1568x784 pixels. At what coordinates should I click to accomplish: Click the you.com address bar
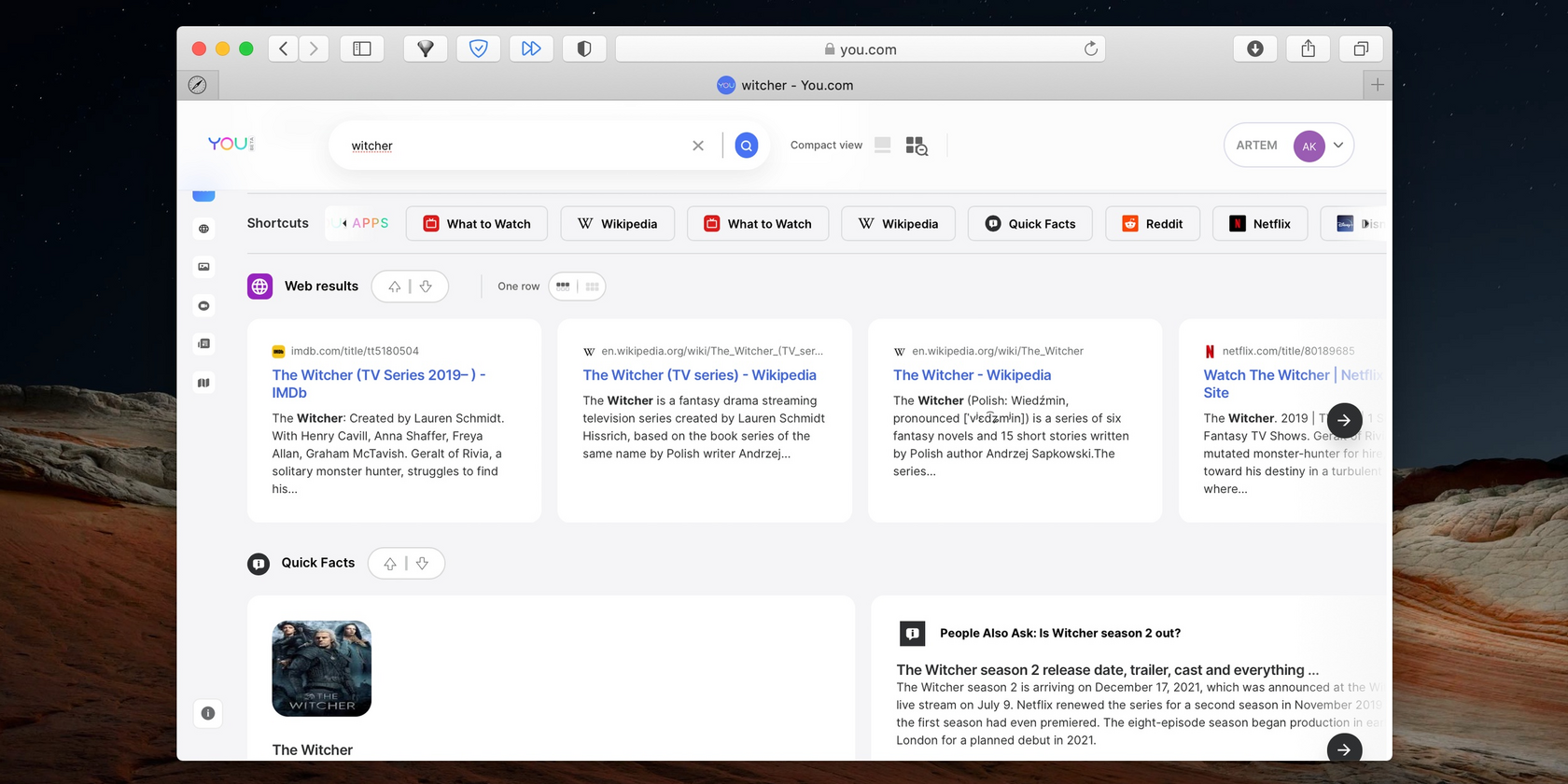point(861,49)
